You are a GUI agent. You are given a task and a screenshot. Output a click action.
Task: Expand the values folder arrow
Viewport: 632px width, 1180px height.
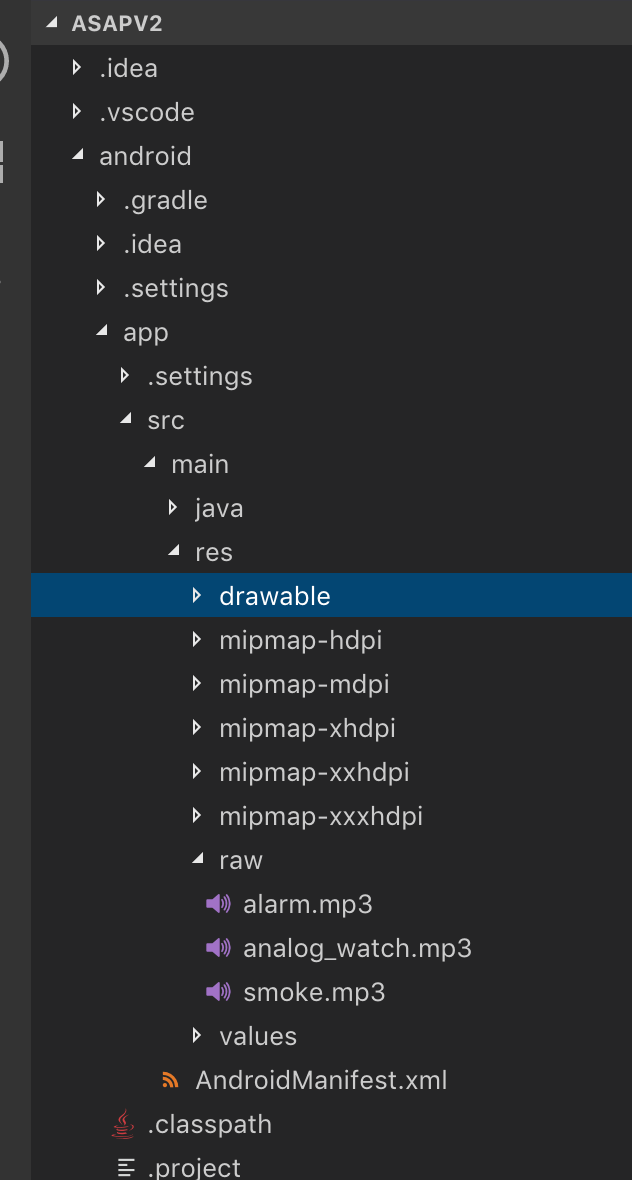coord(196,1036)
